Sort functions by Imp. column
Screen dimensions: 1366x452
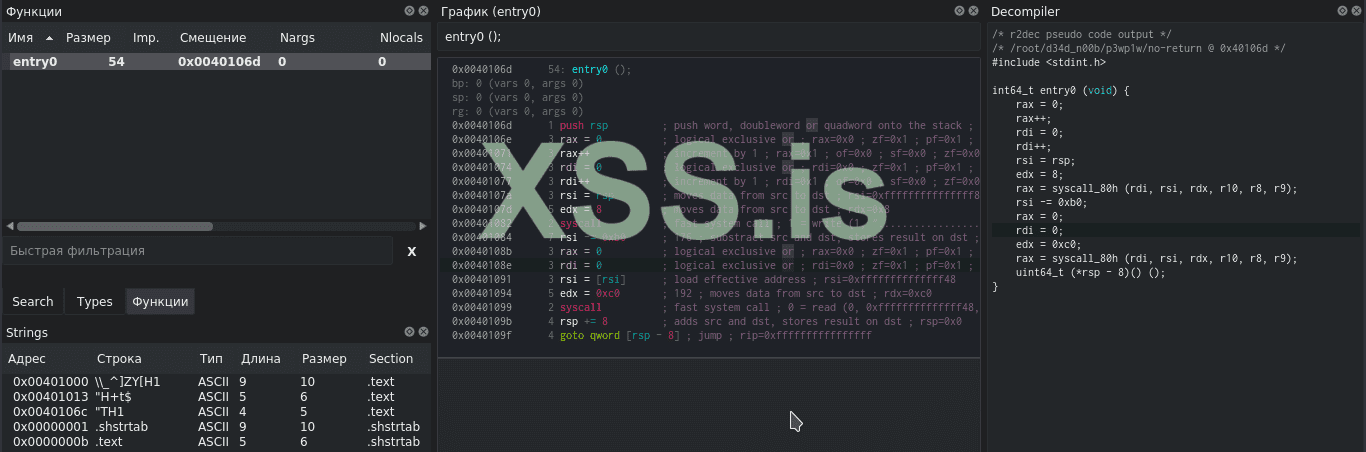click(x=146, y=38)
